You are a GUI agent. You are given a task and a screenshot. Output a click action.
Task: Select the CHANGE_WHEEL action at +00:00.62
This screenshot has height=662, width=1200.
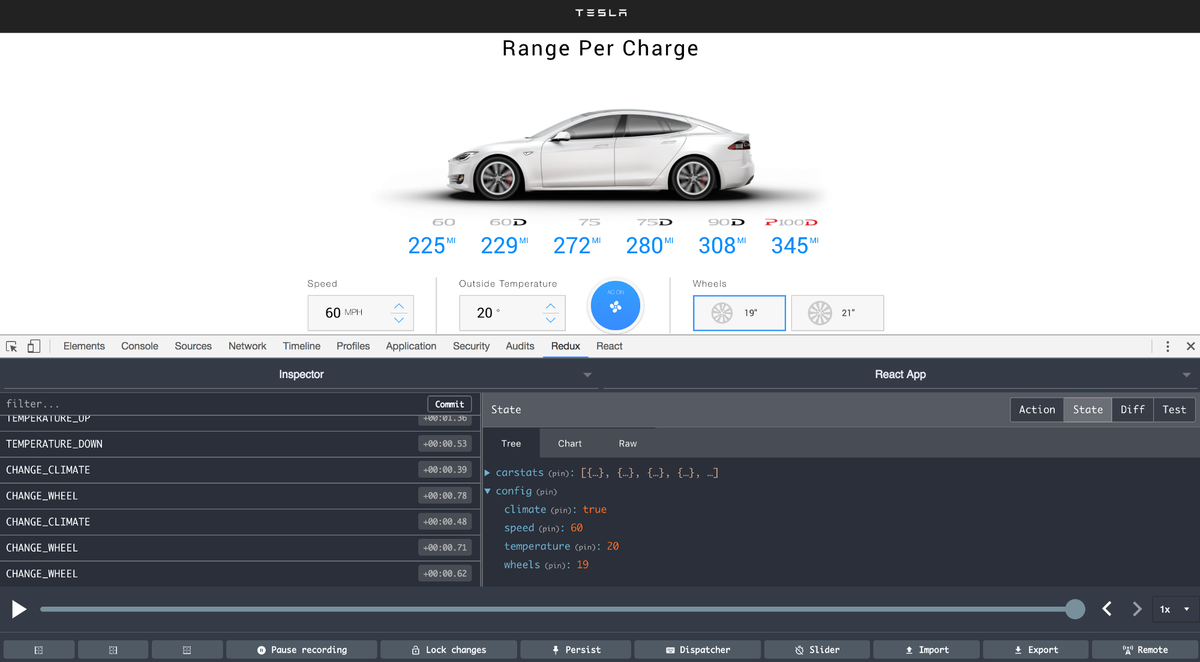click(x=240, y=574)
